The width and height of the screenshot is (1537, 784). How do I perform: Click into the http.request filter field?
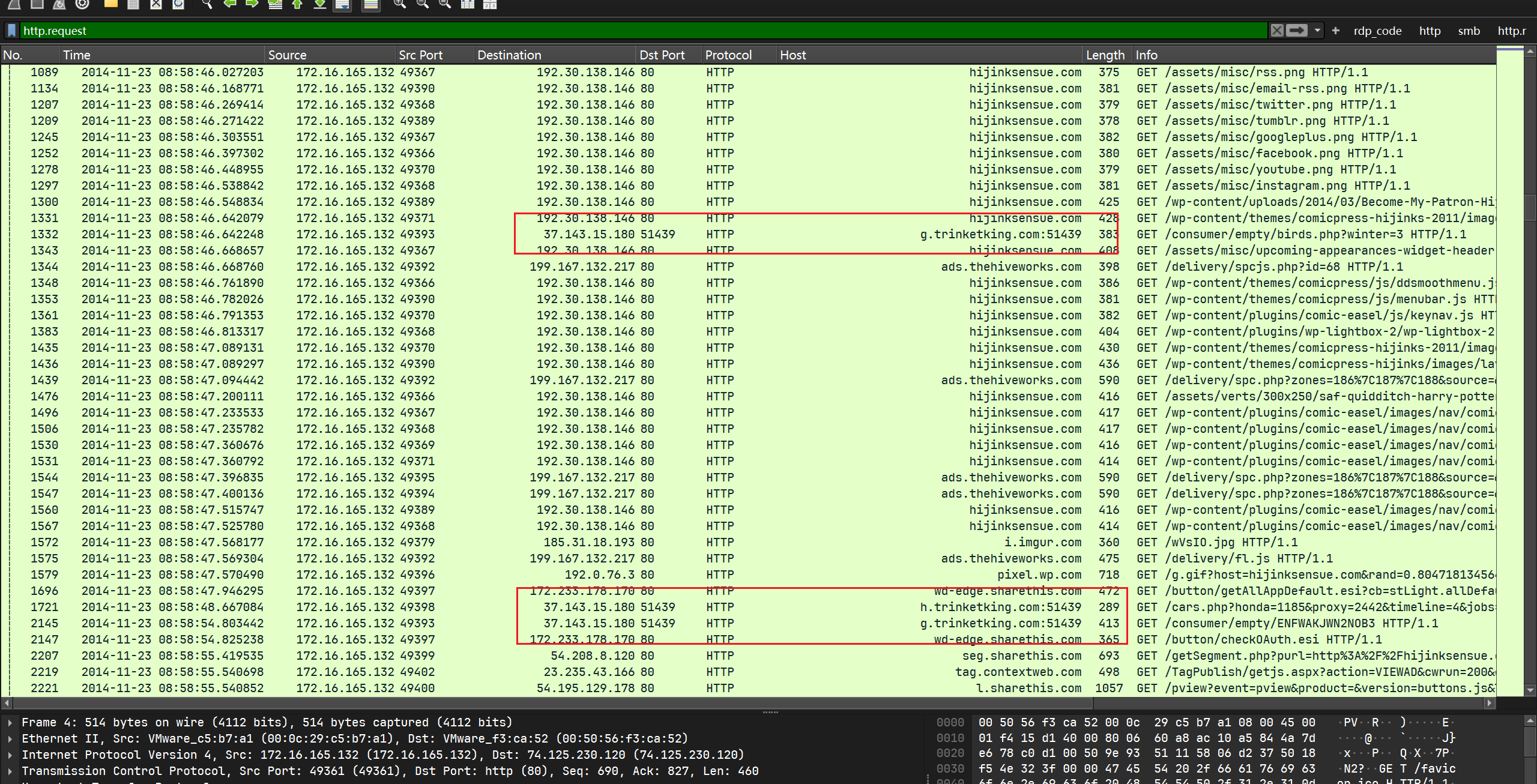click(642, 31)
